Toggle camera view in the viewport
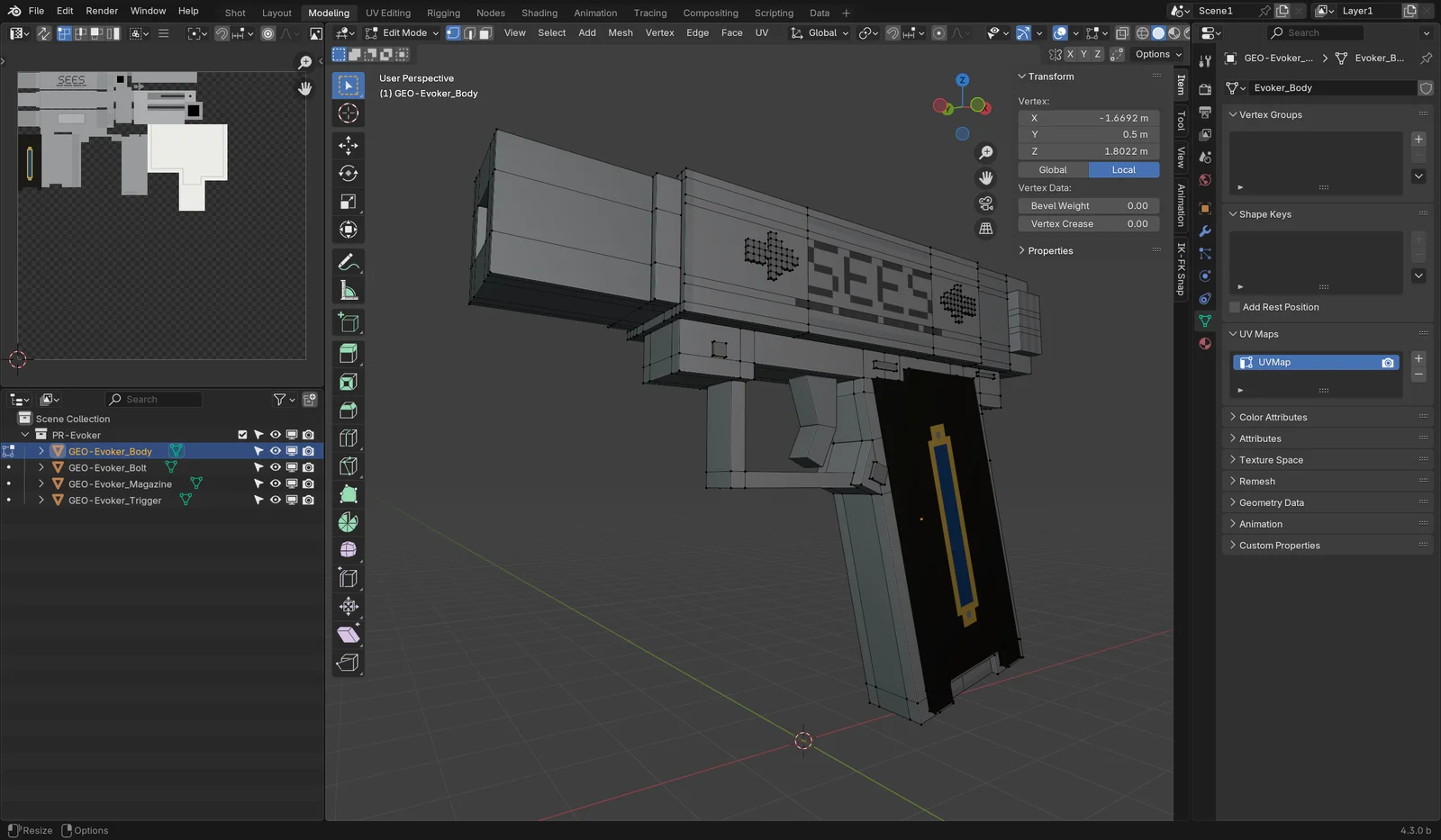The width and height of the screenshot is (1441, 840). (986, 203)
